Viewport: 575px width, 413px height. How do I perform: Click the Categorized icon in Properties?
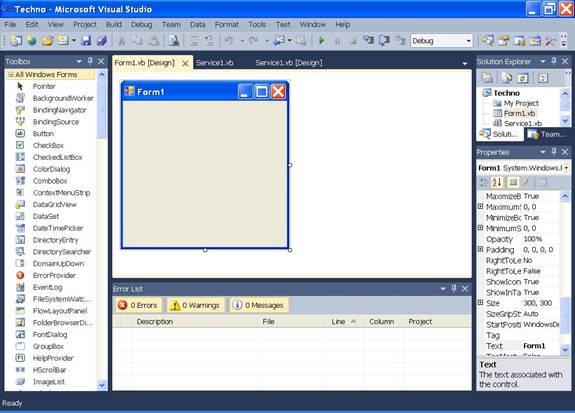point(484,182)
